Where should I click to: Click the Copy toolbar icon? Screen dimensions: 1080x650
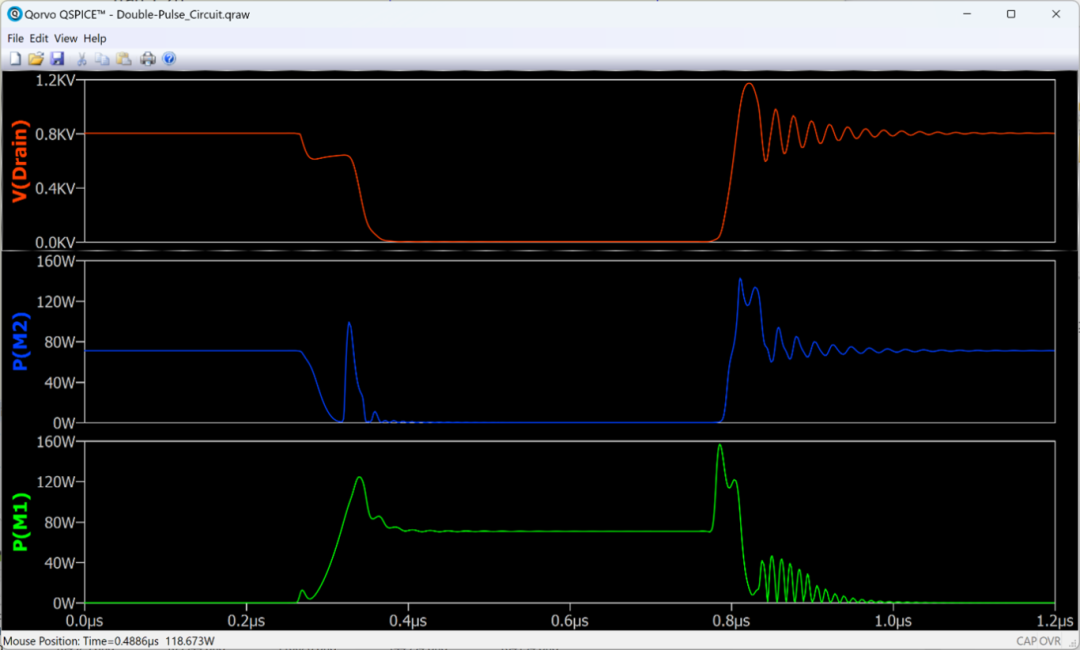[x=102, y=59]
